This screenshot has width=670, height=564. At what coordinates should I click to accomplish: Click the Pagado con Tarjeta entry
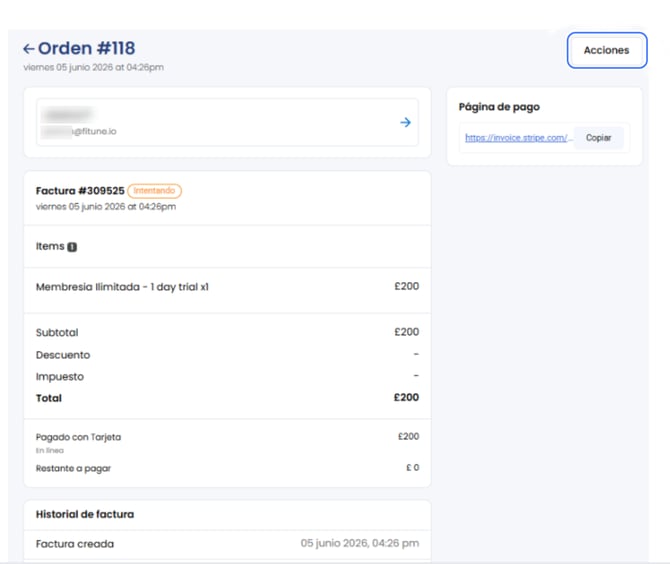click(78, 437)
